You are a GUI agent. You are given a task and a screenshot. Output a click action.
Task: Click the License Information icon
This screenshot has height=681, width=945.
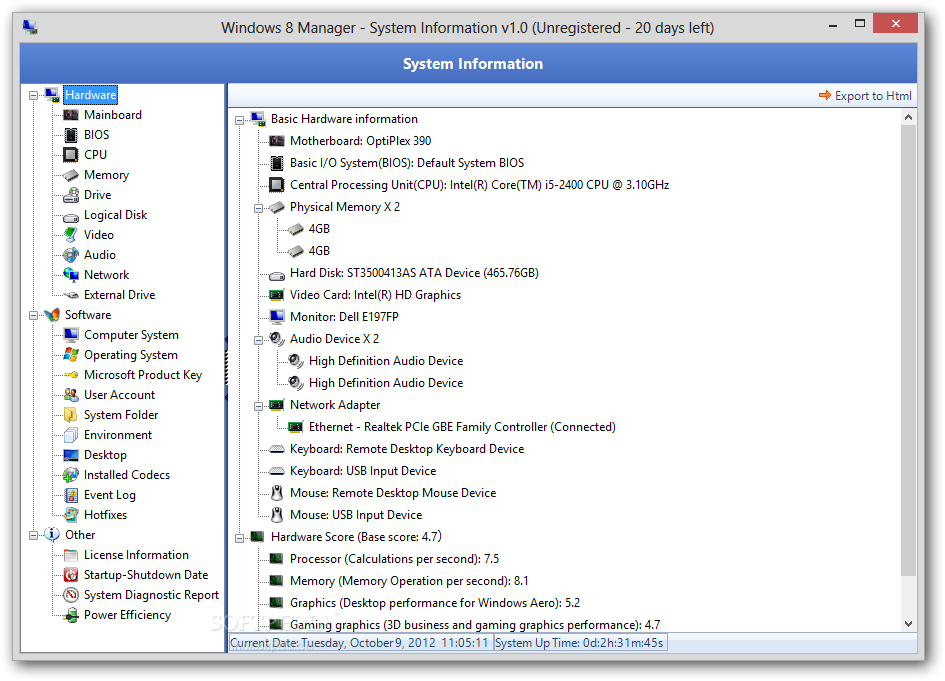pos(71,555)
